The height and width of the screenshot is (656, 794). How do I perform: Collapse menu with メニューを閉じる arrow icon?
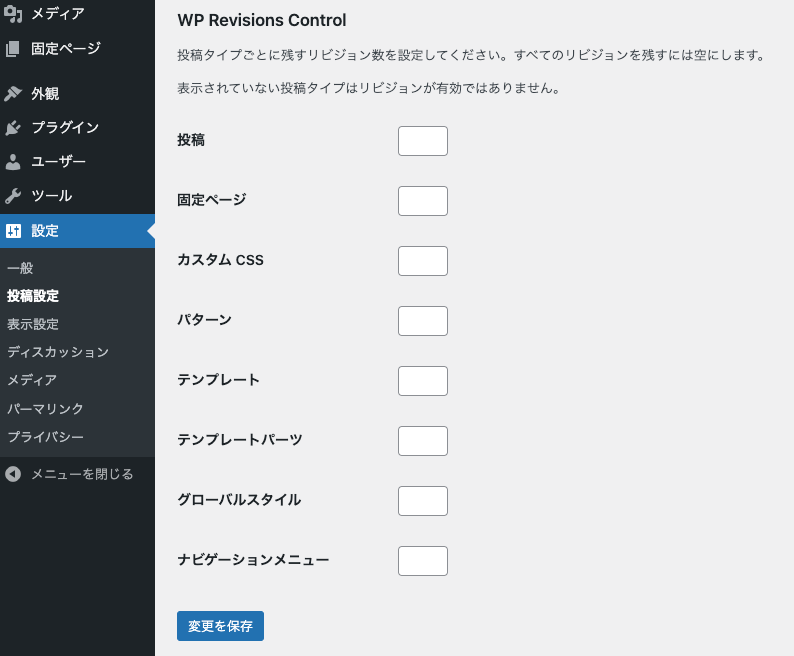click(13, 474)
